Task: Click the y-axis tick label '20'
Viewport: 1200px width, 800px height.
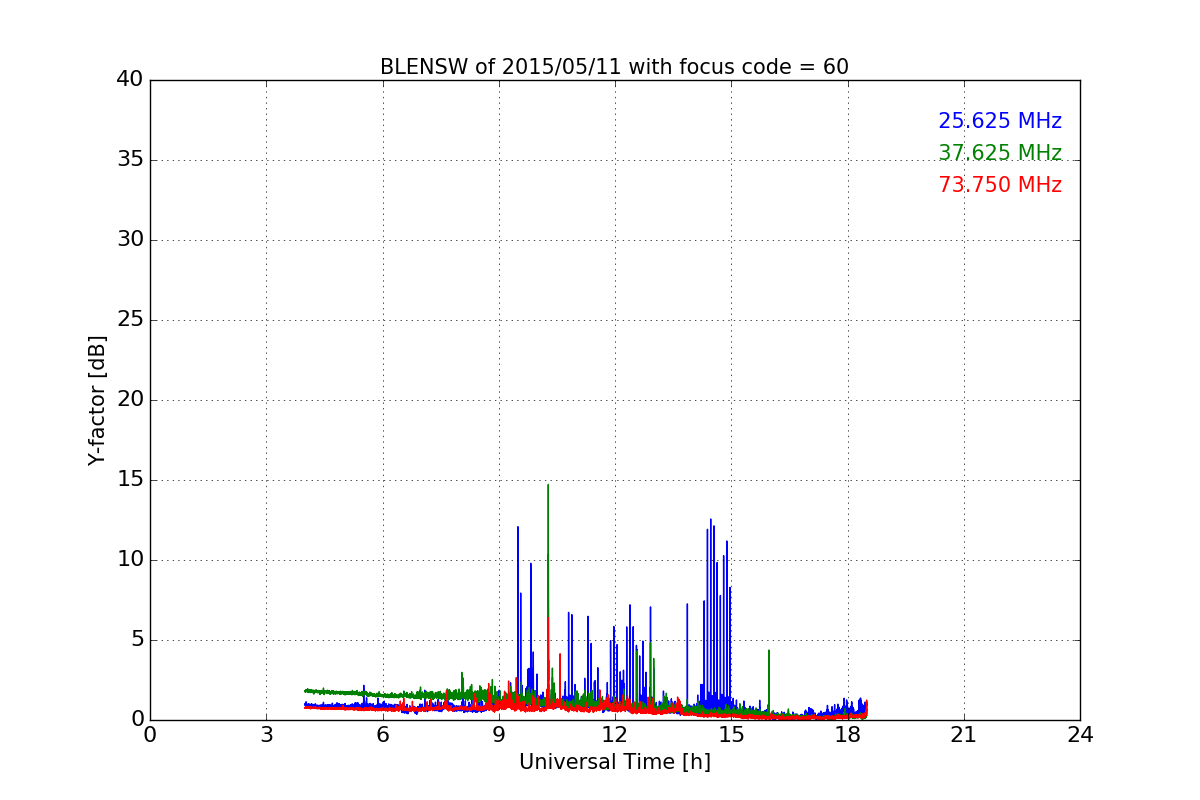Action: click(130, 400)
